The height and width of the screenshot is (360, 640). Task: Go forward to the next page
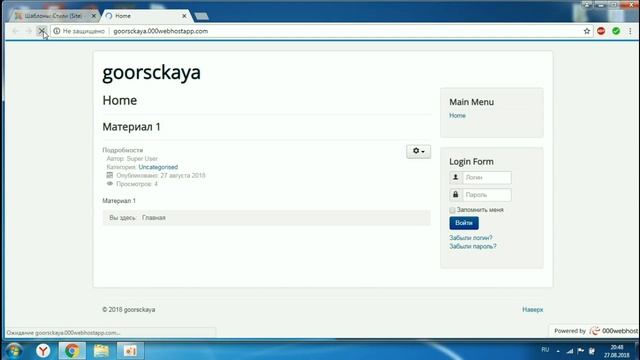click(28, 31)
